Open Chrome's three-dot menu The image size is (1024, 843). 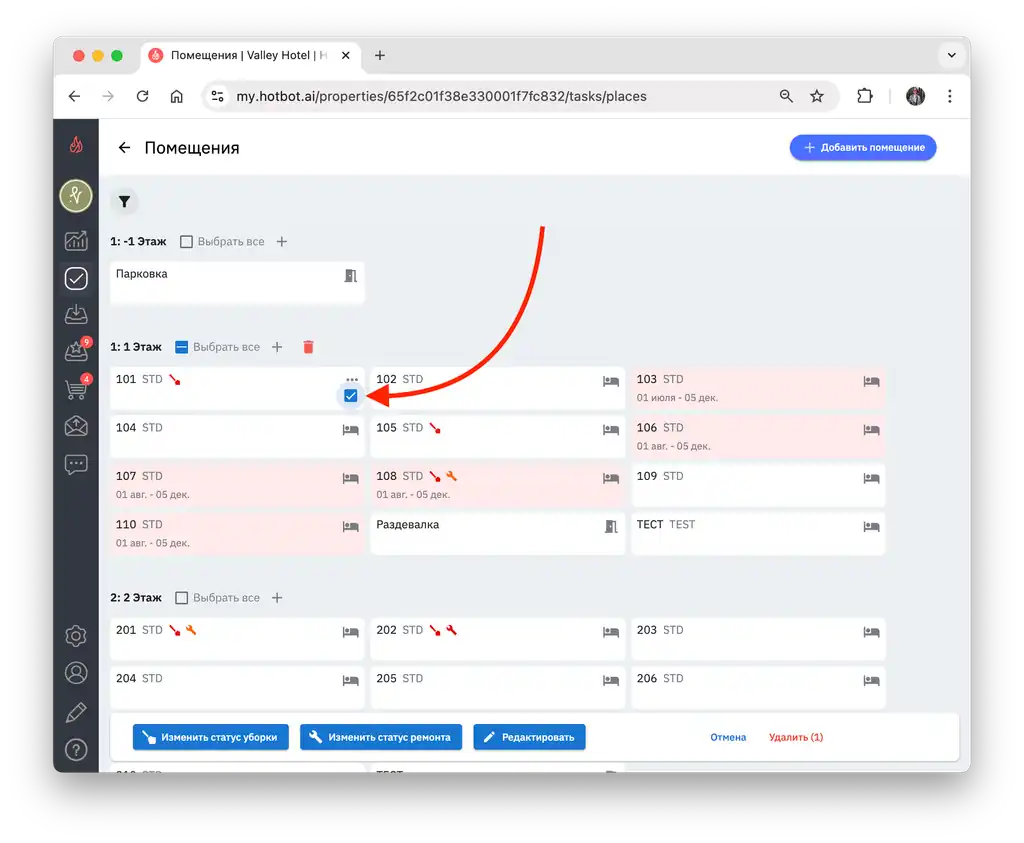(950, 97)
